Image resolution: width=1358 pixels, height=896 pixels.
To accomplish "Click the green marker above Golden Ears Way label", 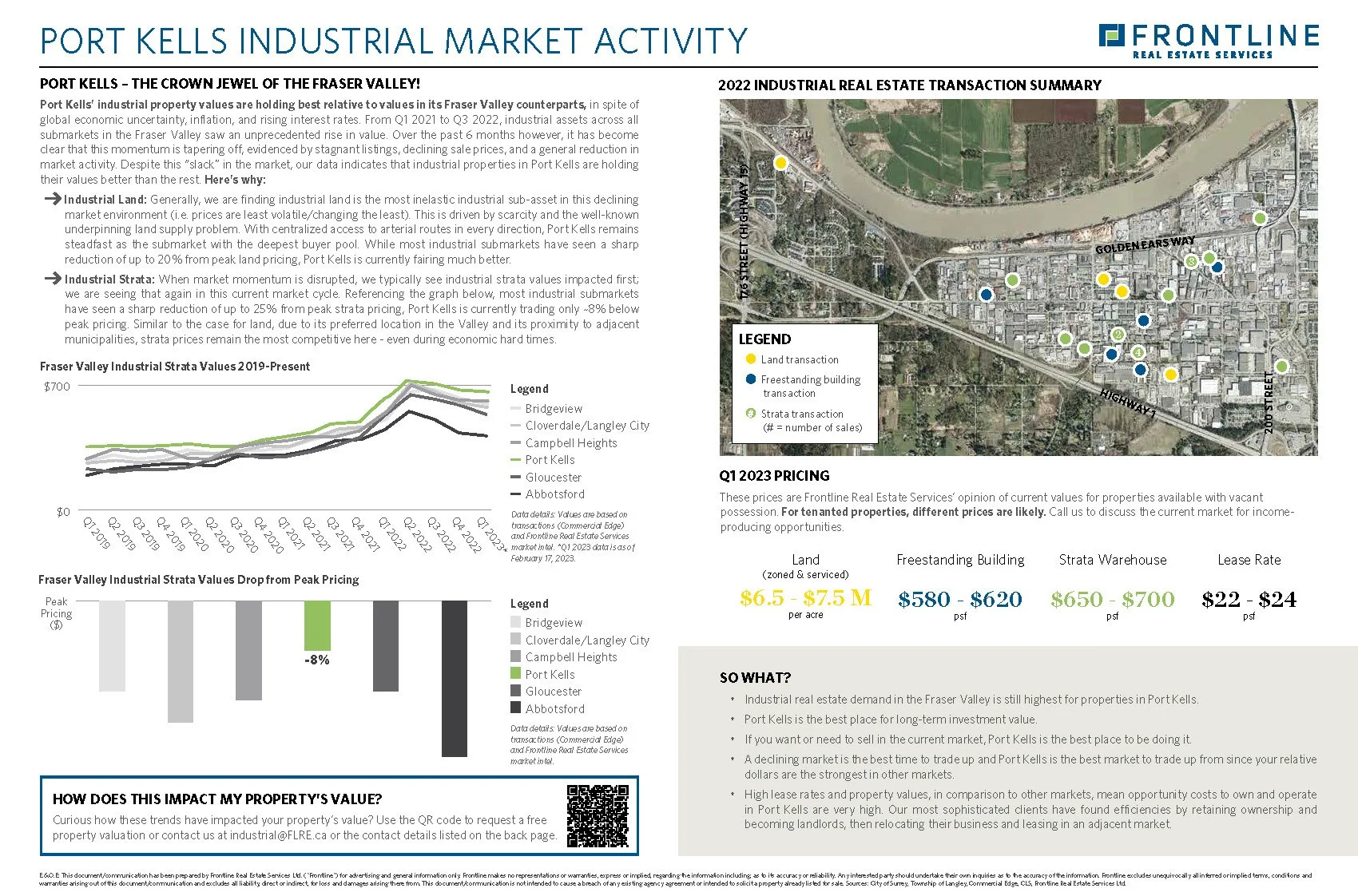I will (1260, 218).
